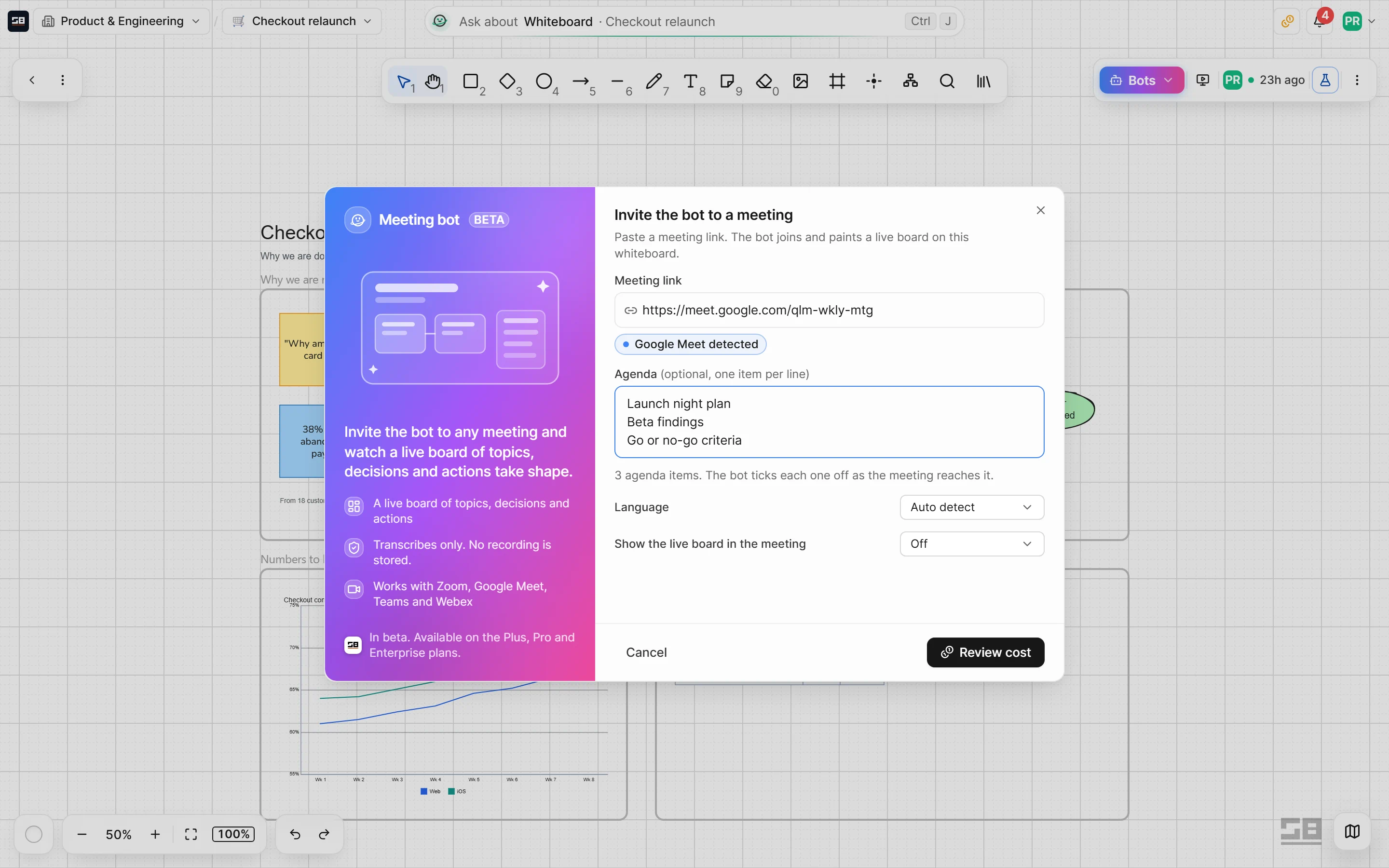Open Product & Engineering workspace dropdown

[x=122, y=21]
